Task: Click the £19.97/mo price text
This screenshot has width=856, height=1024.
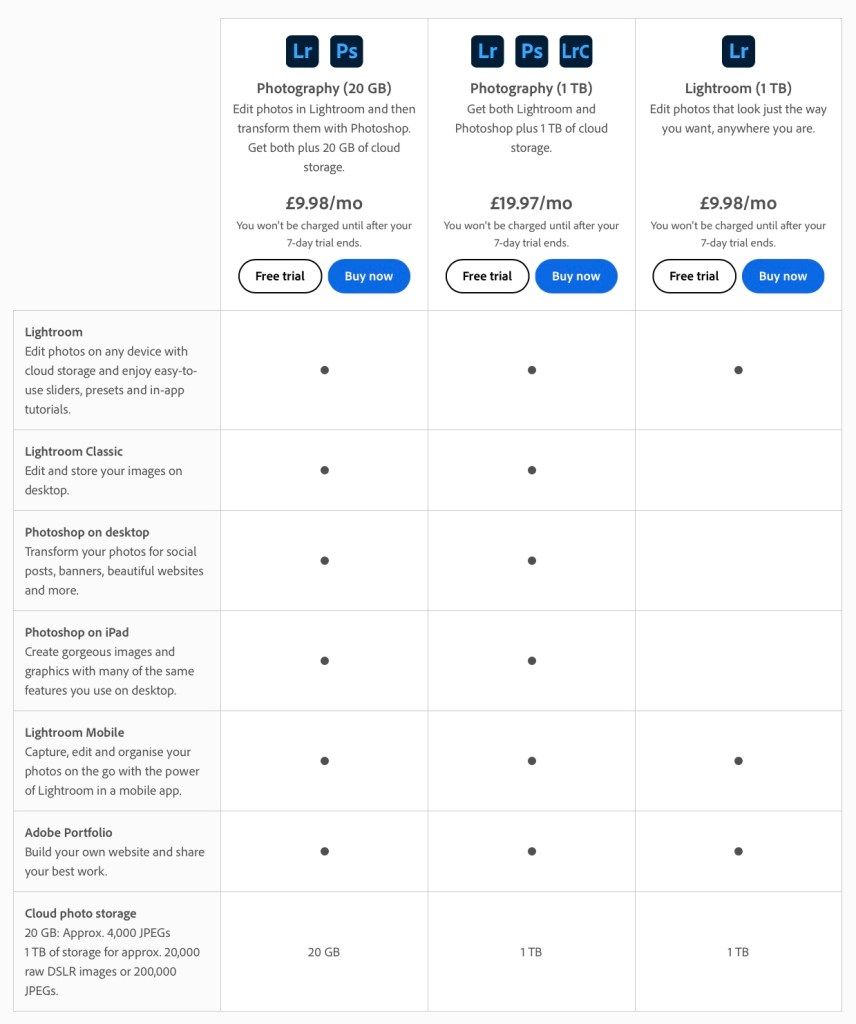Action: (531, 203)
